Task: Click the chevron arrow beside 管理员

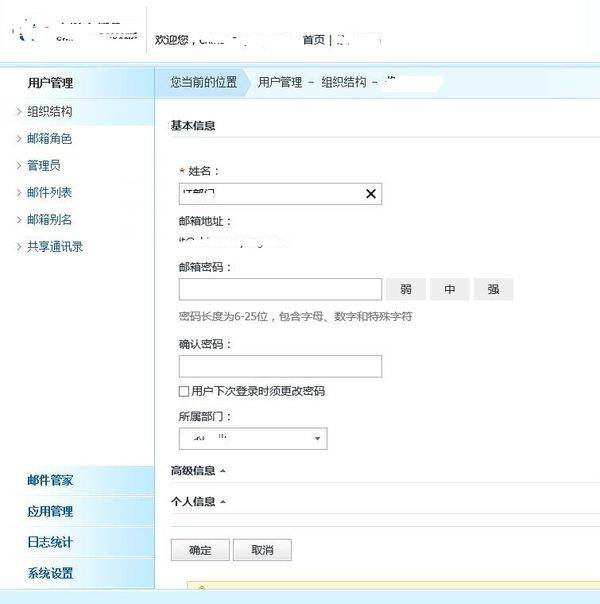Action: click(x=19, y=166)
